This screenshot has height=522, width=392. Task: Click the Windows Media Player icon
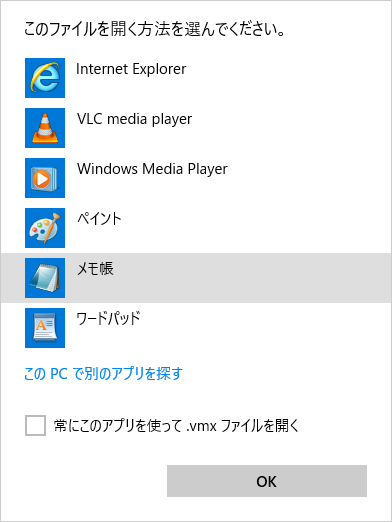pos(45,178)
